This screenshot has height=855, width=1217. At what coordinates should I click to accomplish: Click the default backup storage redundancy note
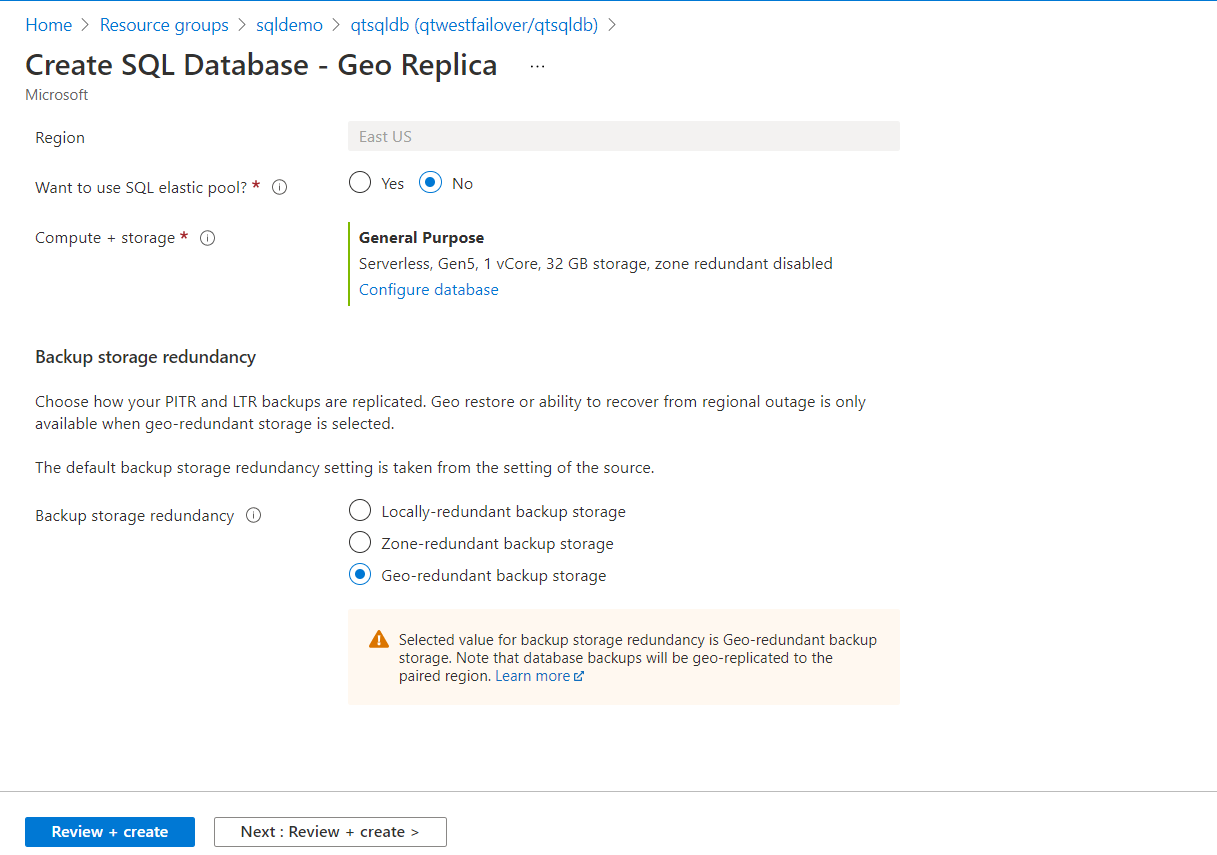345,468
